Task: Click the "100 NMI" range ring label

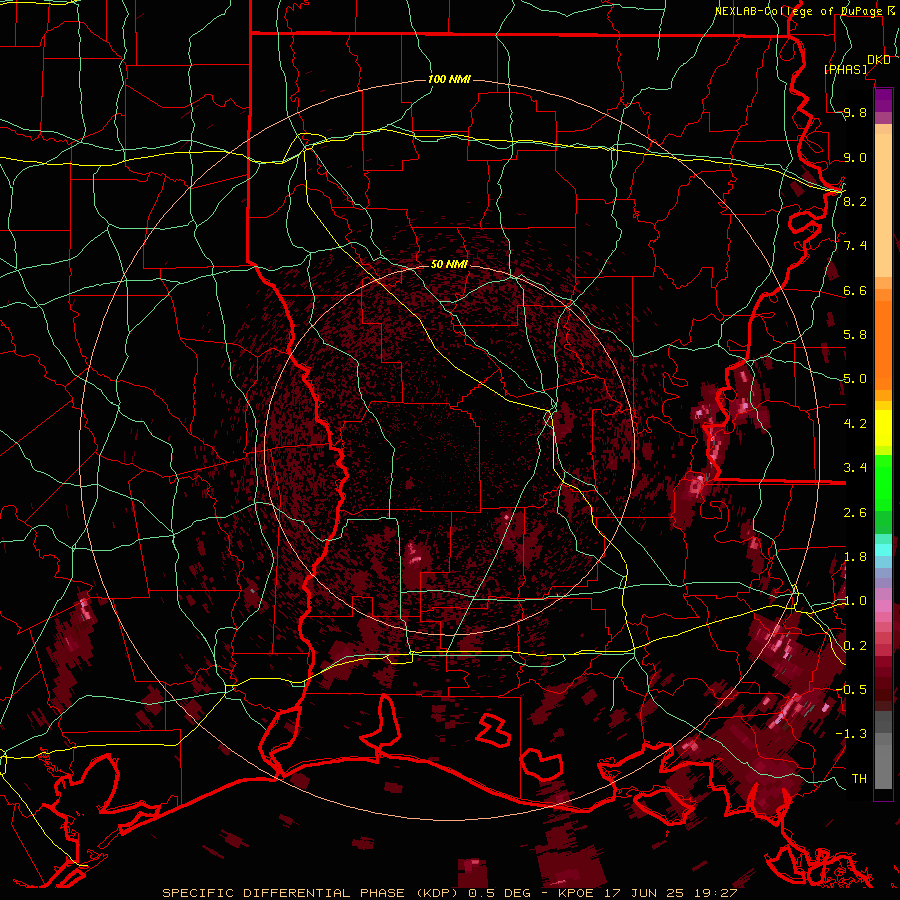Action: (x=449, y=79)
